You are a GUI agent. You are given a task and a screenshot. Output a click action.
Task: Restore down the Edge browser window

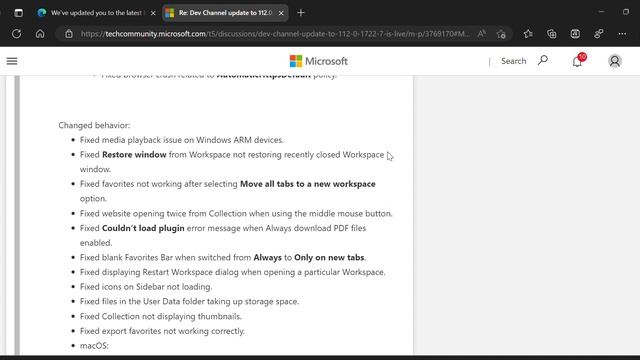[x=626, y=12]
